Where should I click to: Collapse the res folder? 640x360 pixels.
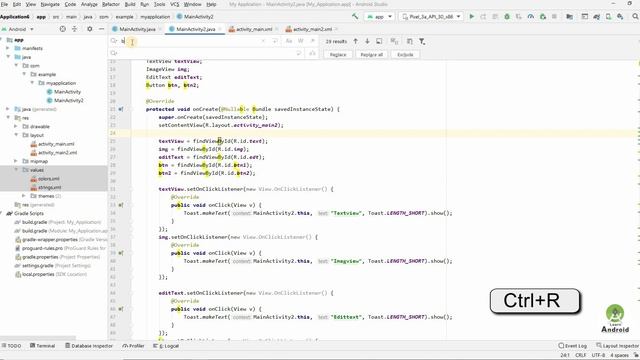(8, 118)
